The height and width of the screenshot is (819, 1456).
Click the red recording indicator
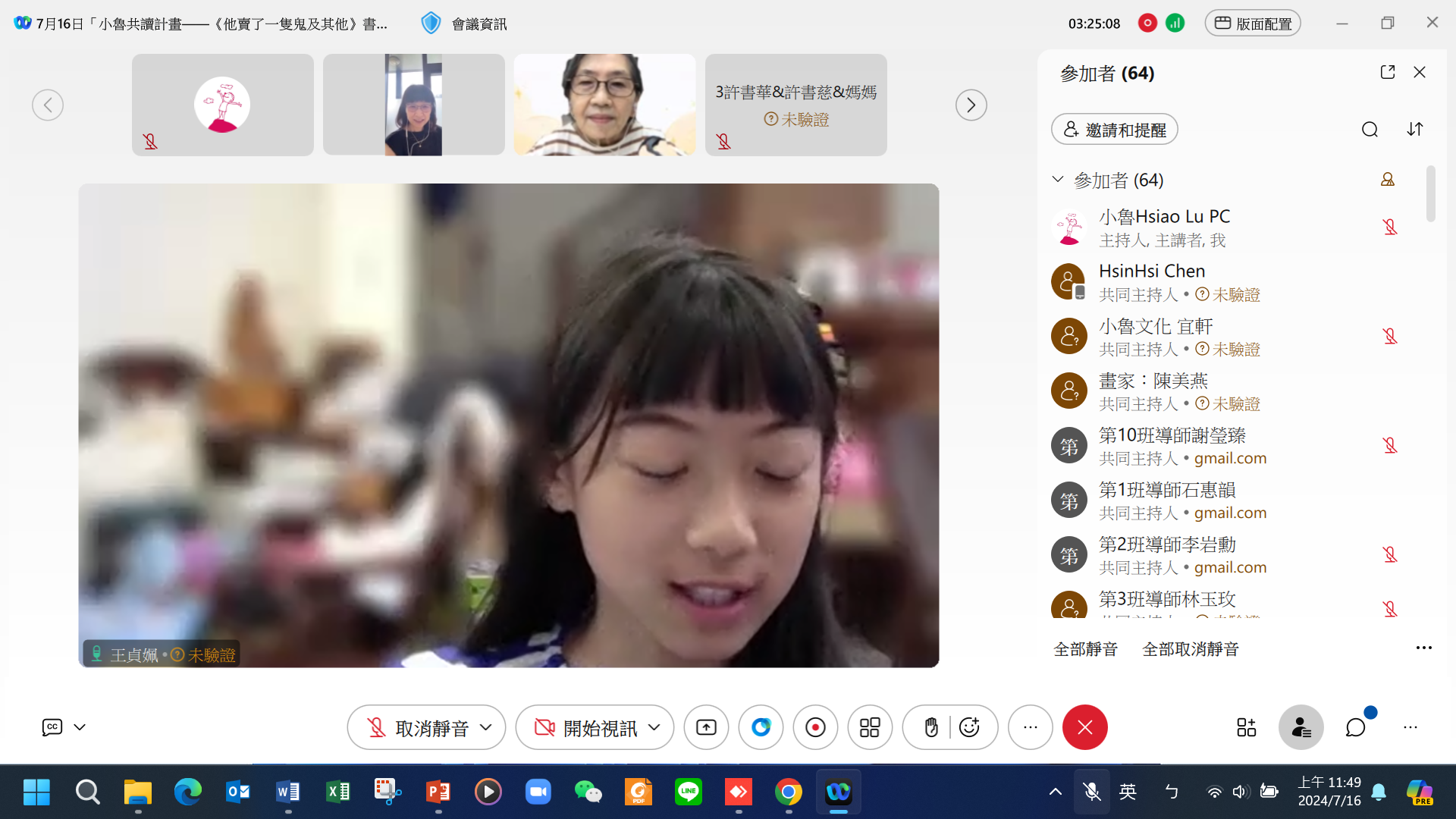[x=1147, y=24]
